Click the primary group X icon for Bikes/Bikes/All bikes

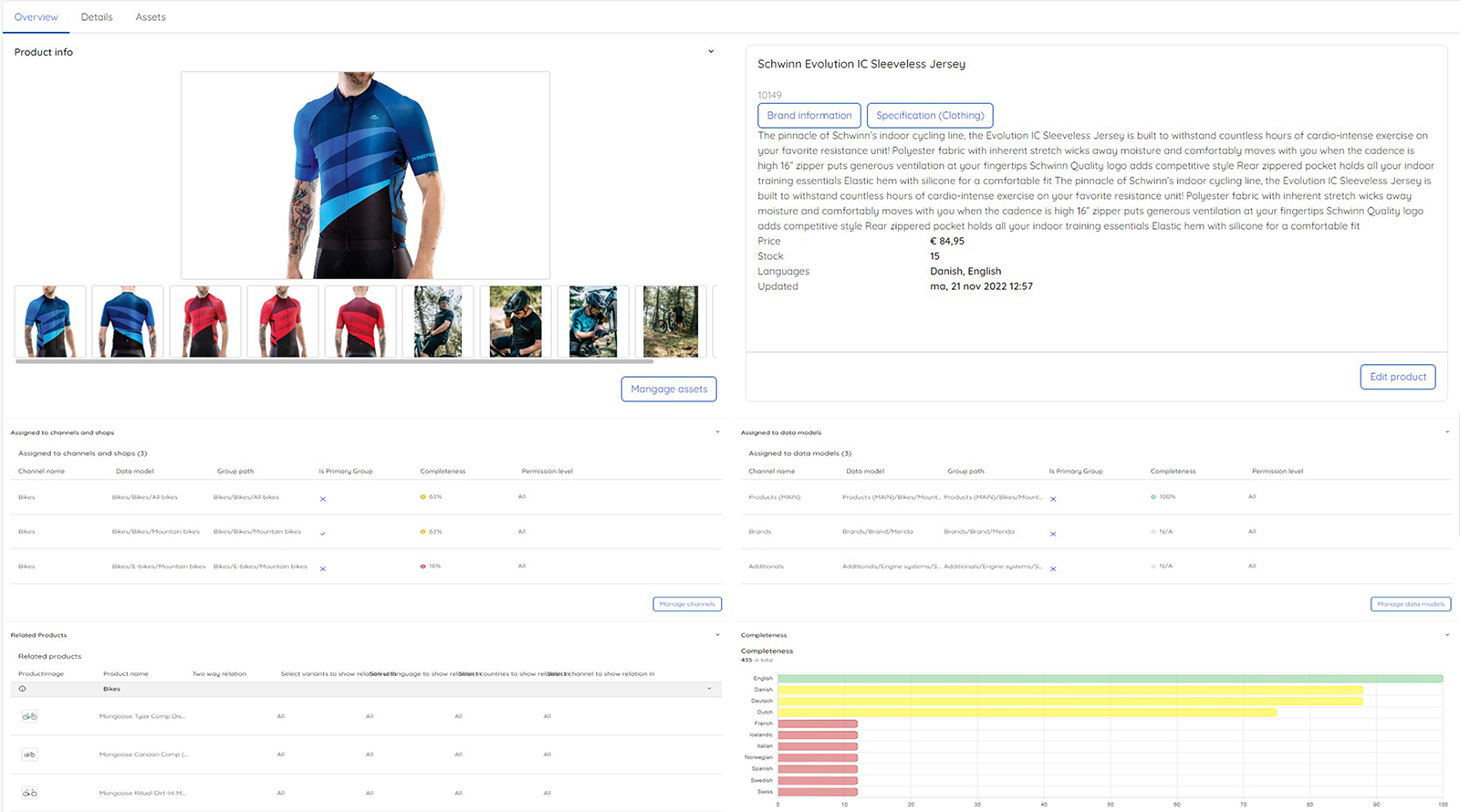click(x=323, y=499)
